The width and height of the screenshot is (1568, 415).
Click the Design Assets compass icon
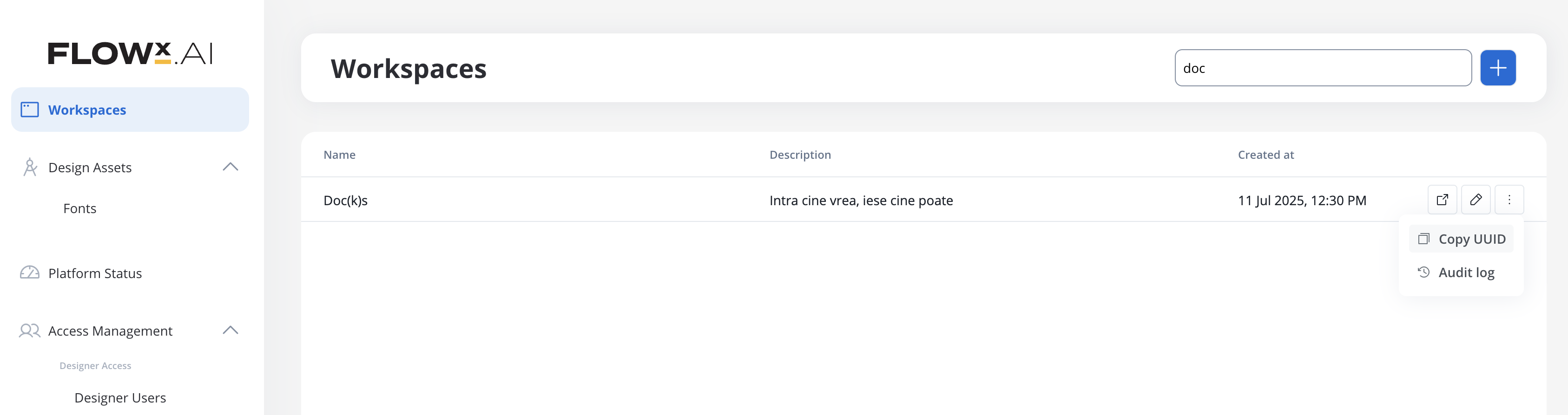(x=30, y=167)
